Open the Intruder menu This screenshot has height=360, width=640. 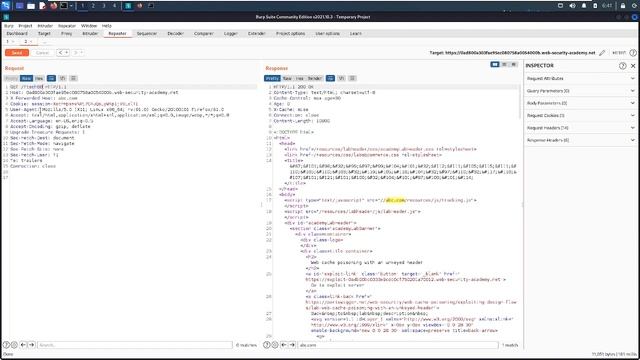45,26
